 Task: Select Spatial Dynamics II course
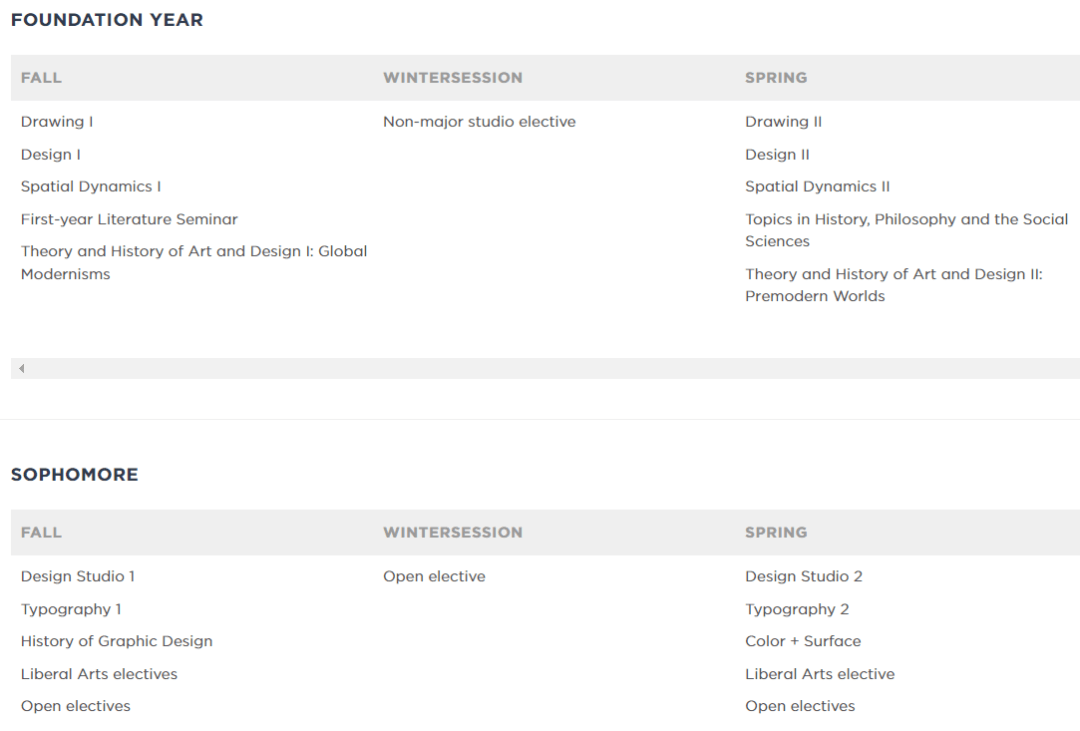(x=818, y=187)
